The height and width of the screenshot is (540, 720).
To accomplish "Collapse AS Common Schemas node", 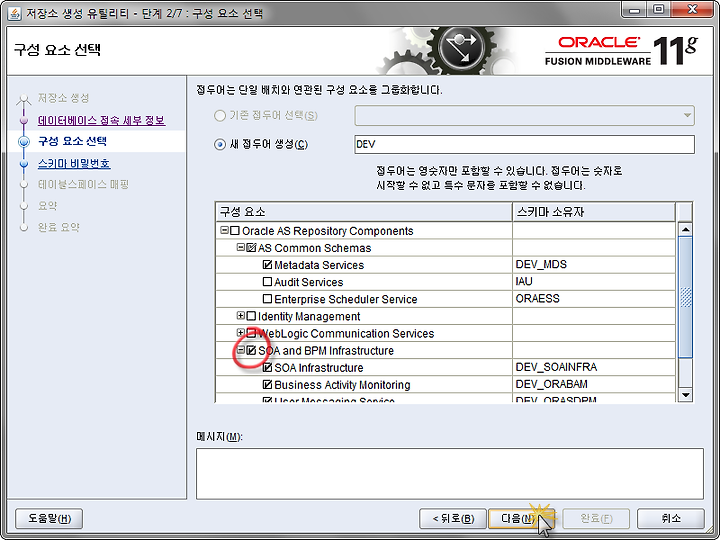I will tap(240, 248).
